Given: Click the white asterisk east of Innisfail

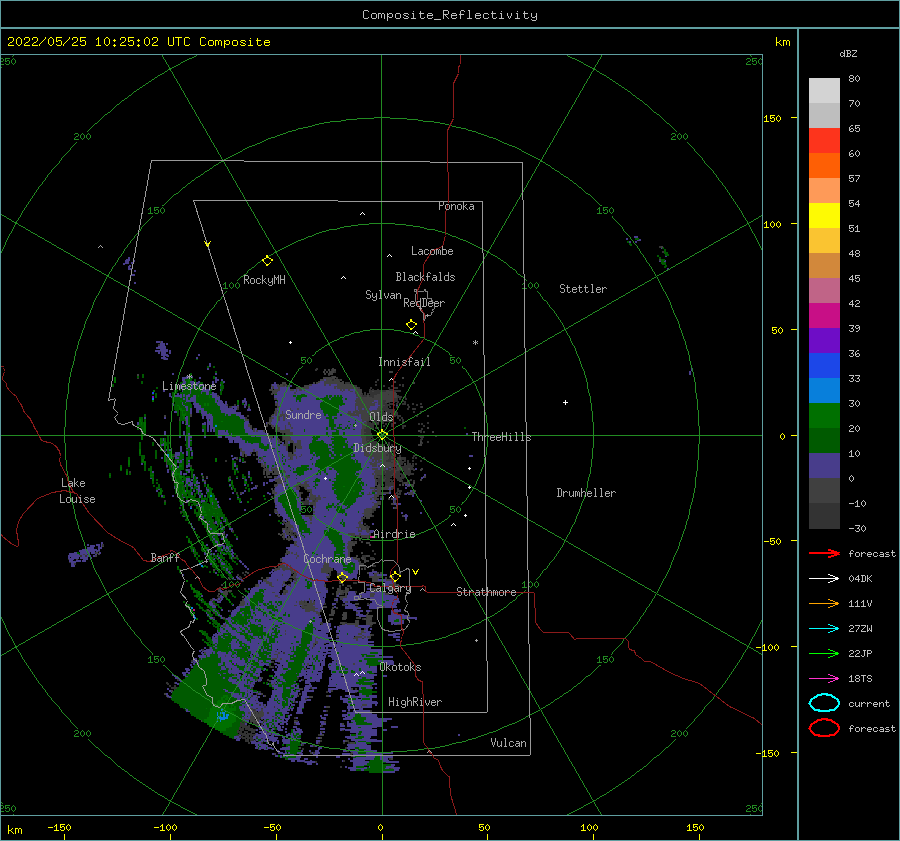Looking at the screenshot, I should pos(475,343).
